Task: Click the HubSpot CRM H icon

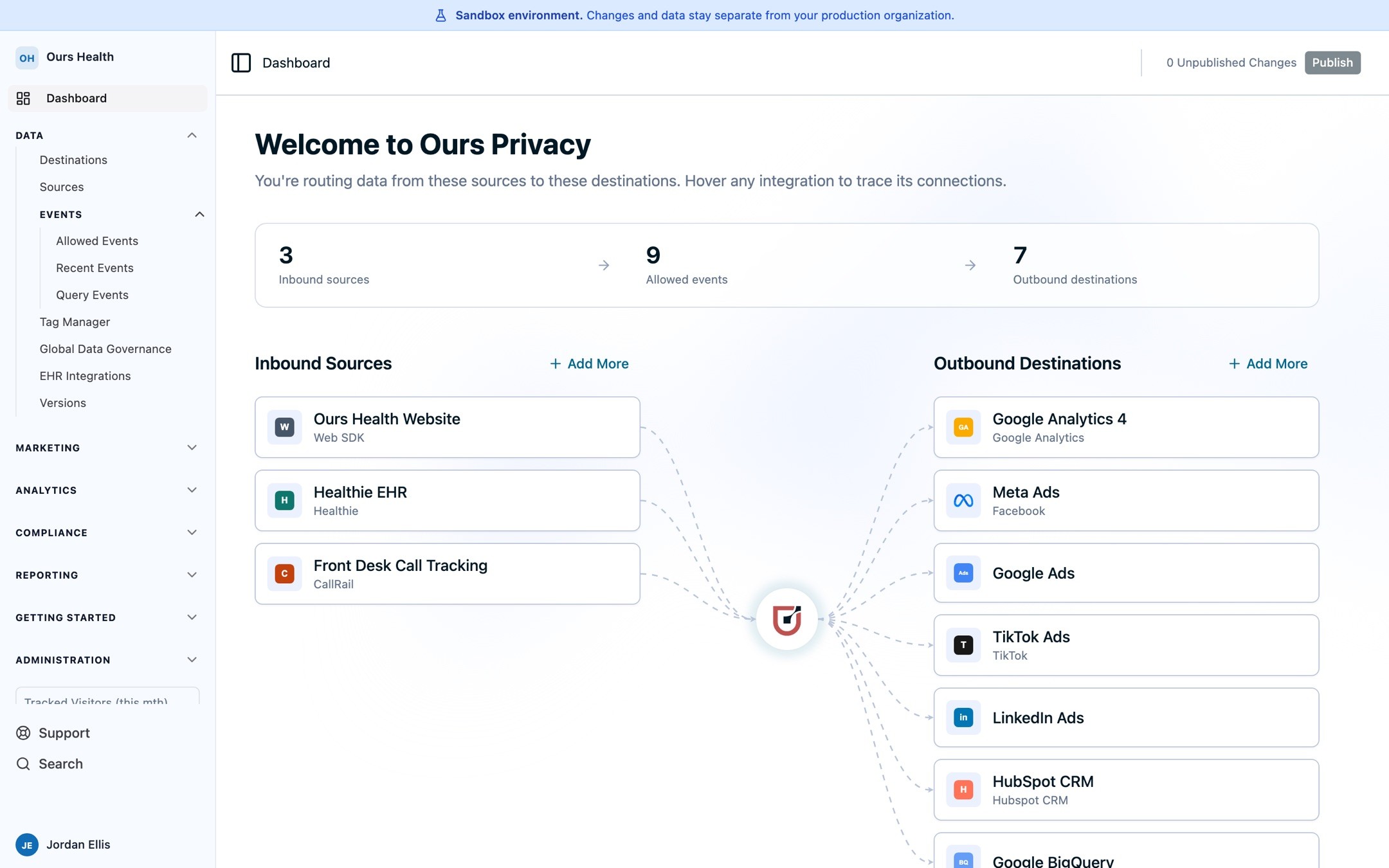Action: point(963,790)
